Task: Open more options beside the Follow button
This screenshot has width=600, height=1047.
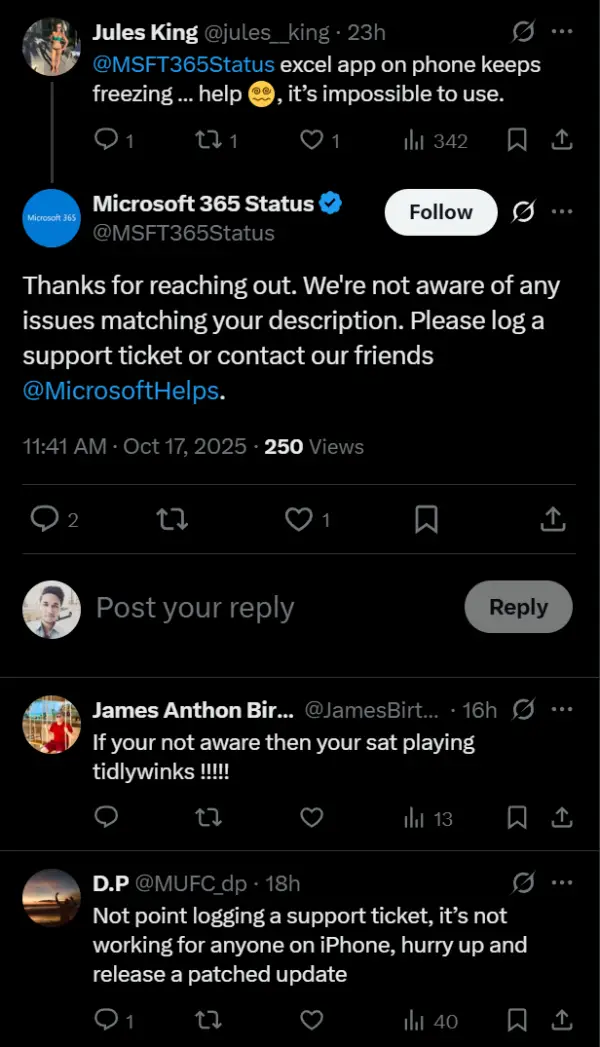Action: click(x=563, y=212)
